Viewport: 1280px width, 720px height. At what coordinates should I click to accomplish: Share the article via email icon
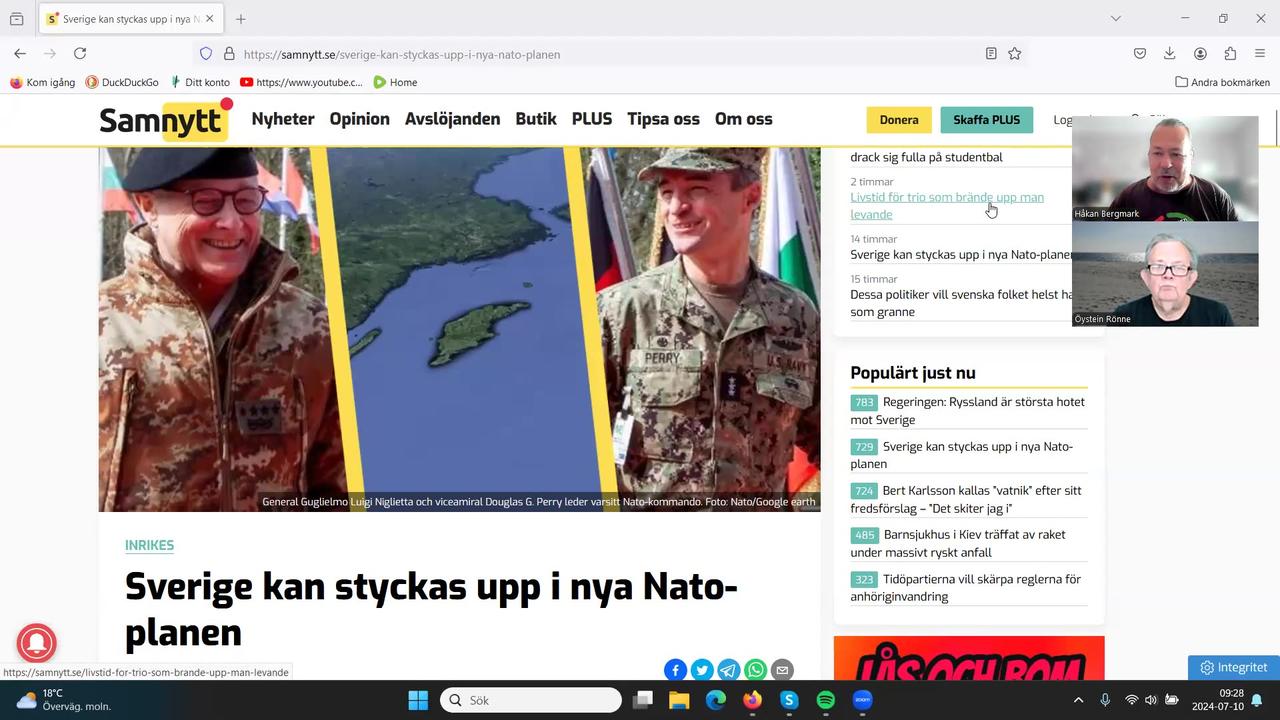click(783, 670)
